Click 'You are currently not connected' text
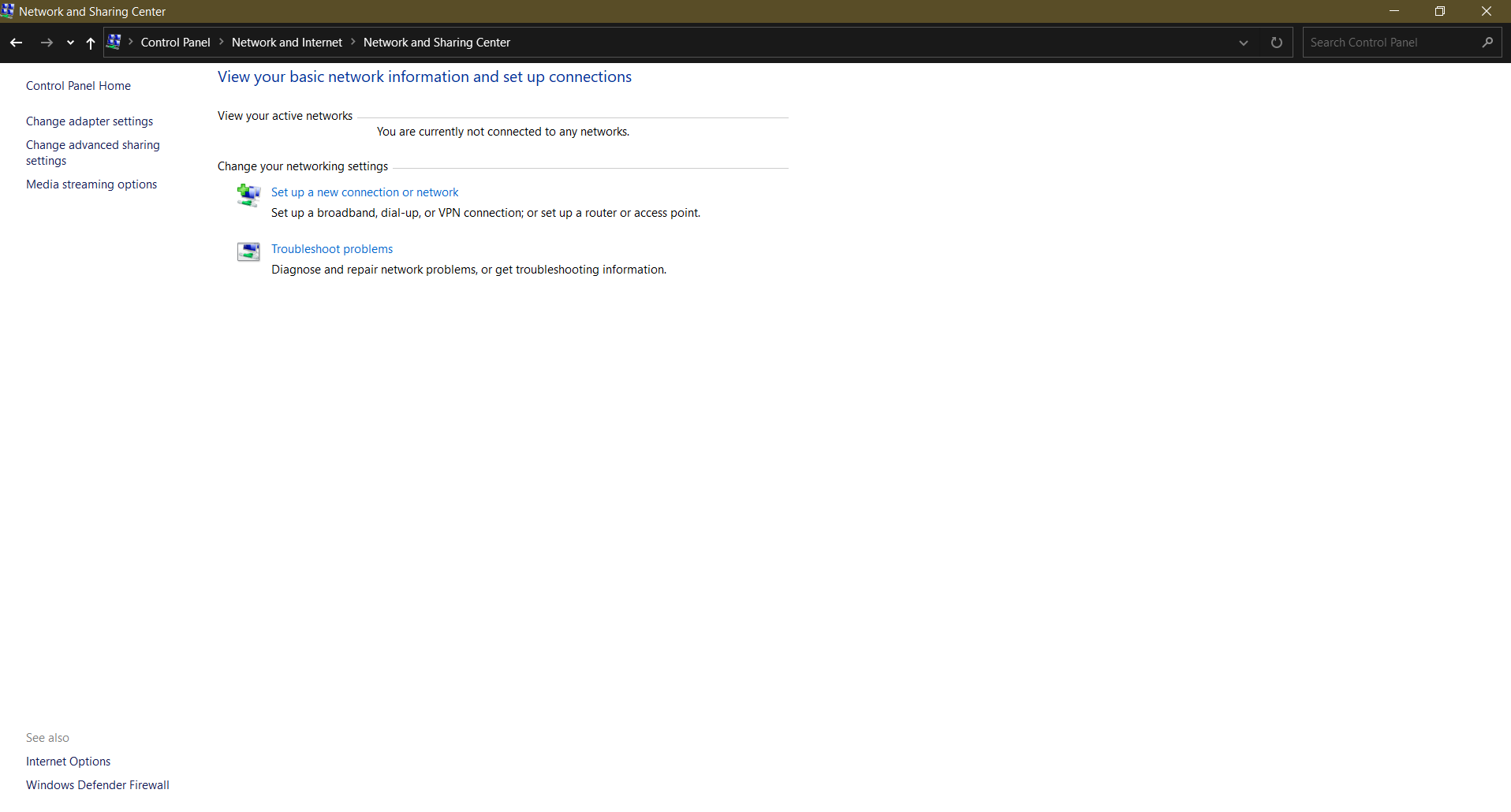The height and width of the screenshot is (812, 1511). point(503,132)
